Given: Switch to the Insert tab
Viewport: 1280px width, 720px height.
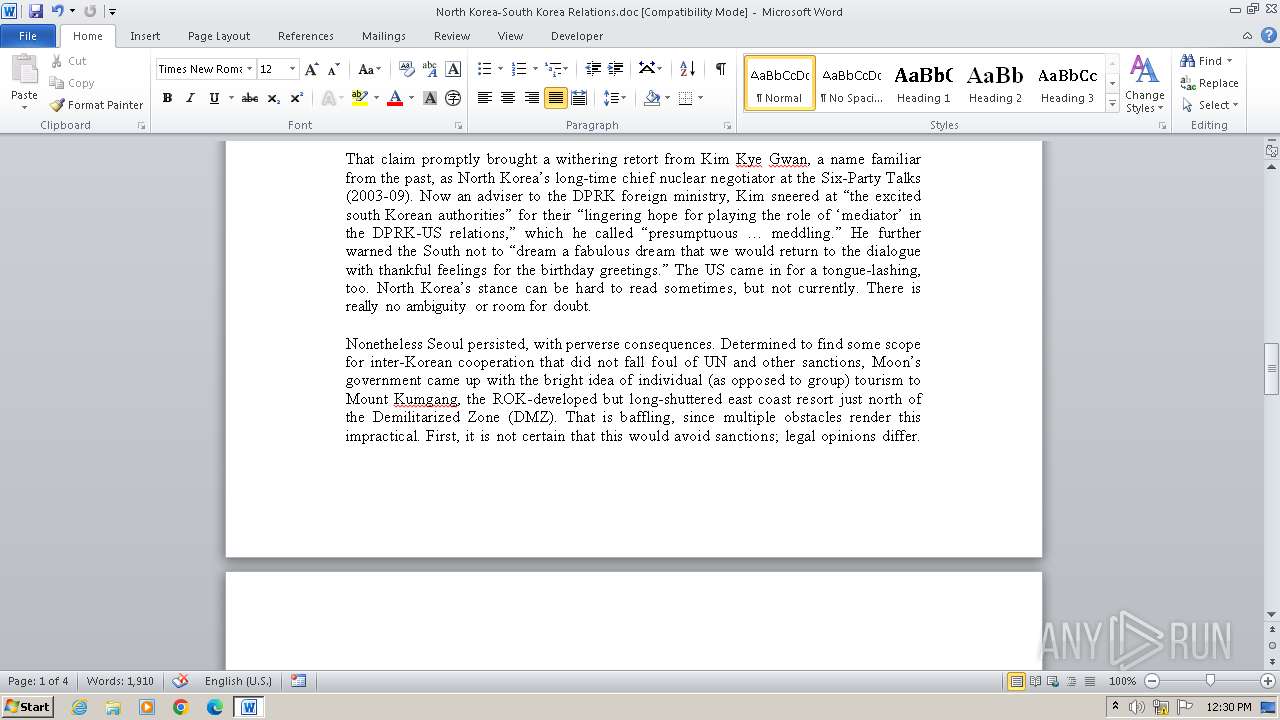Looking at the screenshot, I should coord(145,36).
